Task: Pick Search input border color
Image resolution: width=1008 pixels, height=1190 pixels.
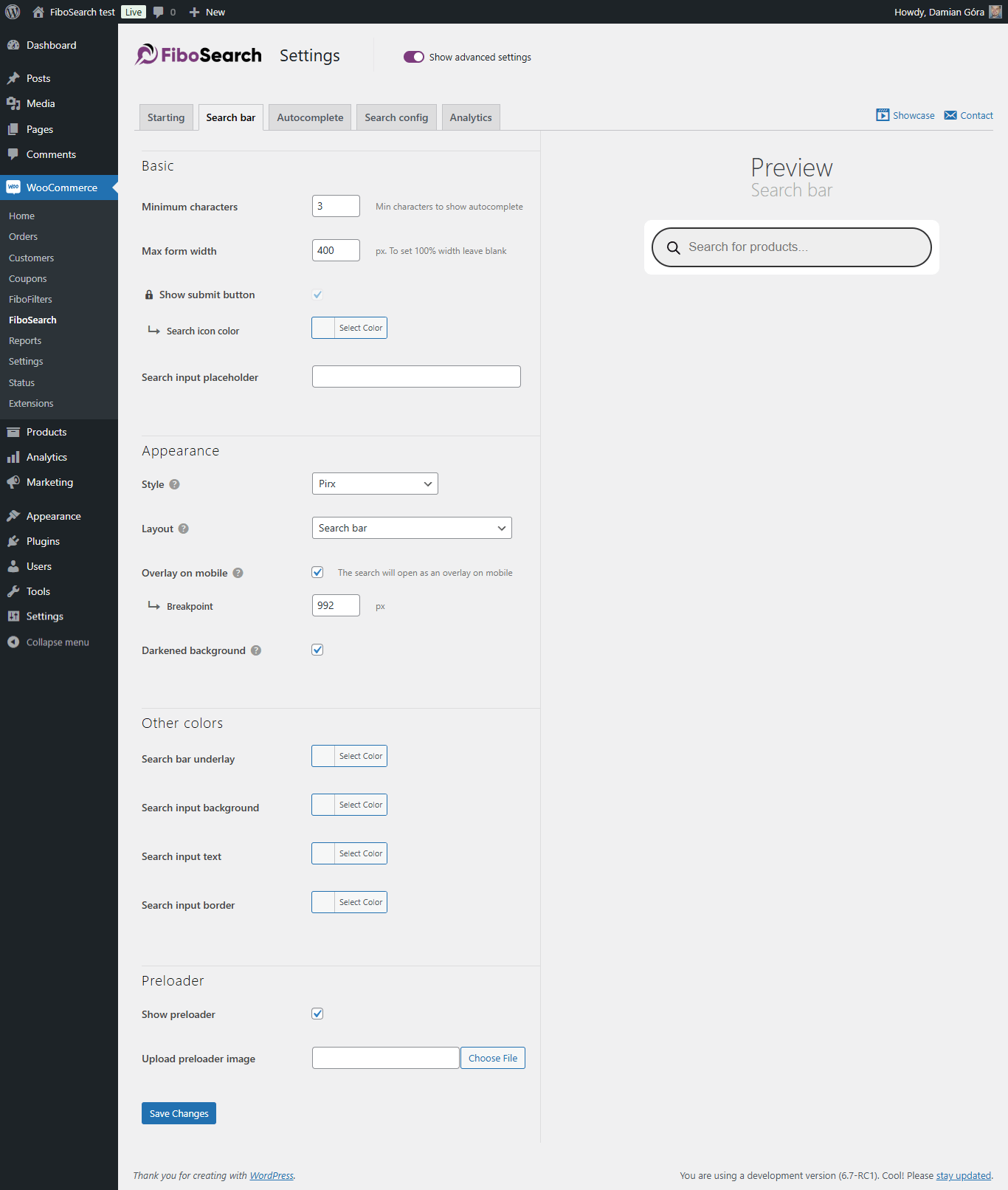Action: click(349, 902)
